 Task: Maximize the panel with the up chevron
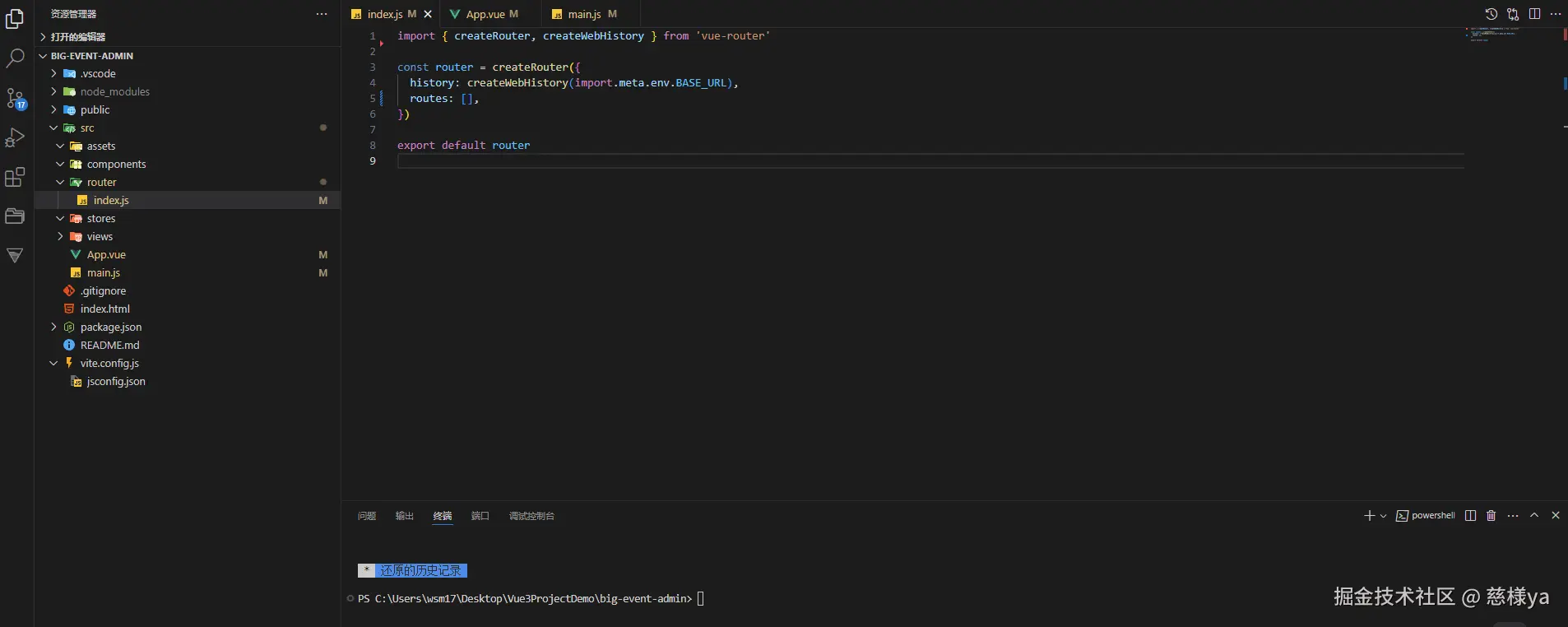(x=1534, y=515)
